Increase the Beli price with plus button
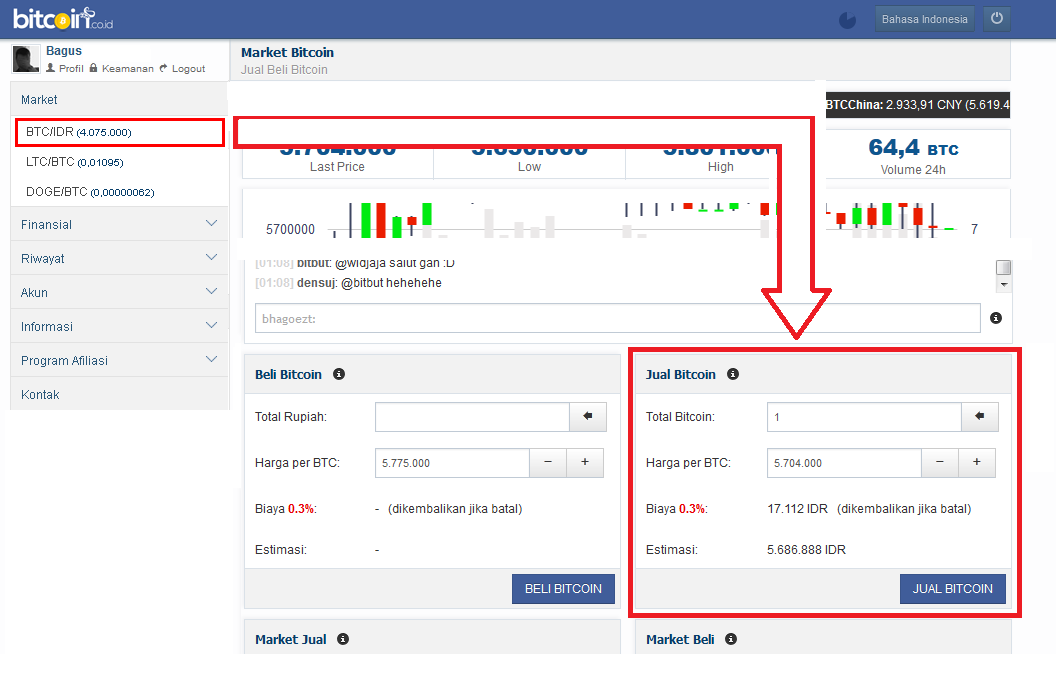The image size is (1056, 675). pos(585,463)
